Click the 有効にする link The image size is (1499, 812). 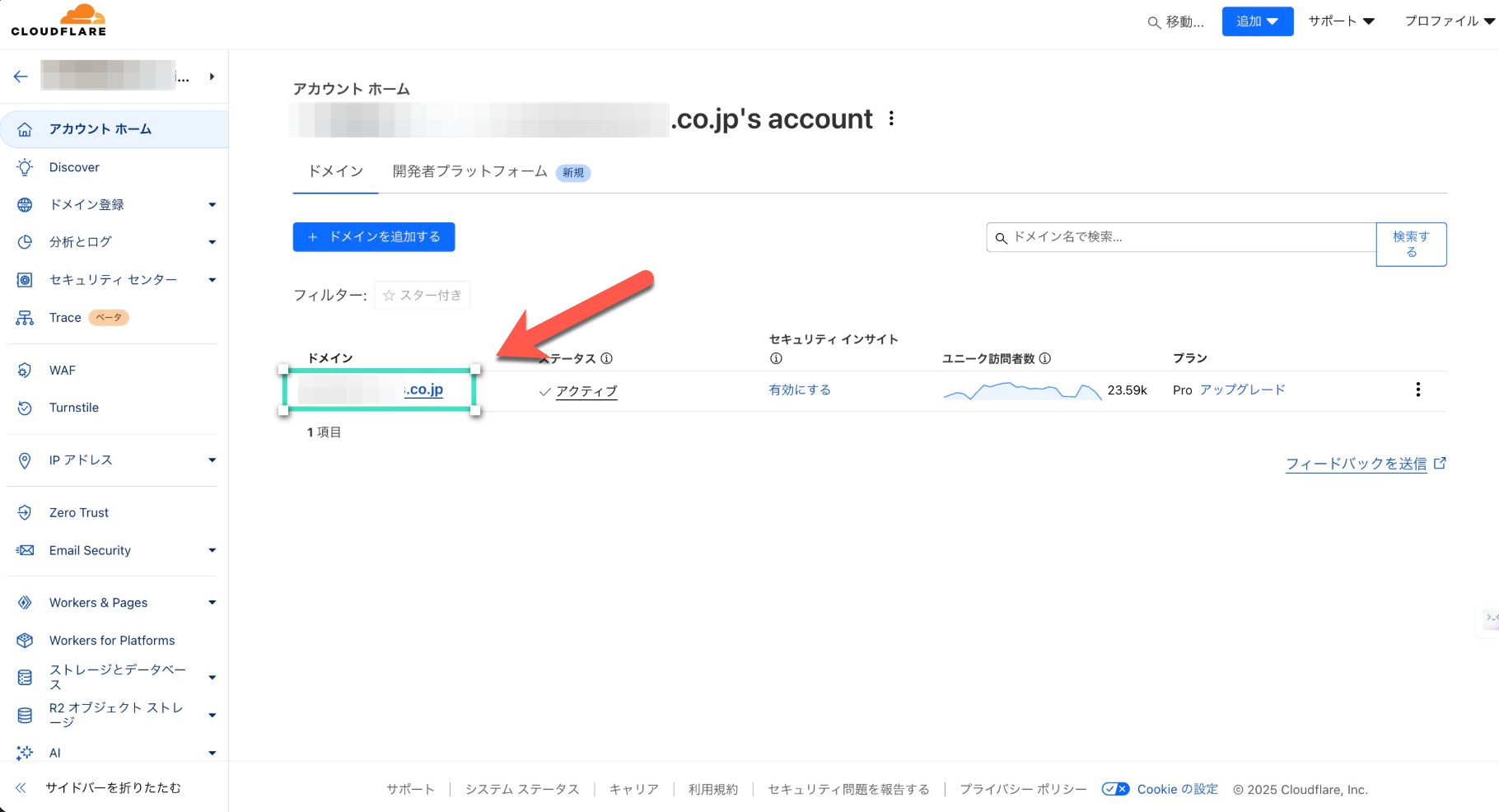pyautogui.click(x=800, y=390)
